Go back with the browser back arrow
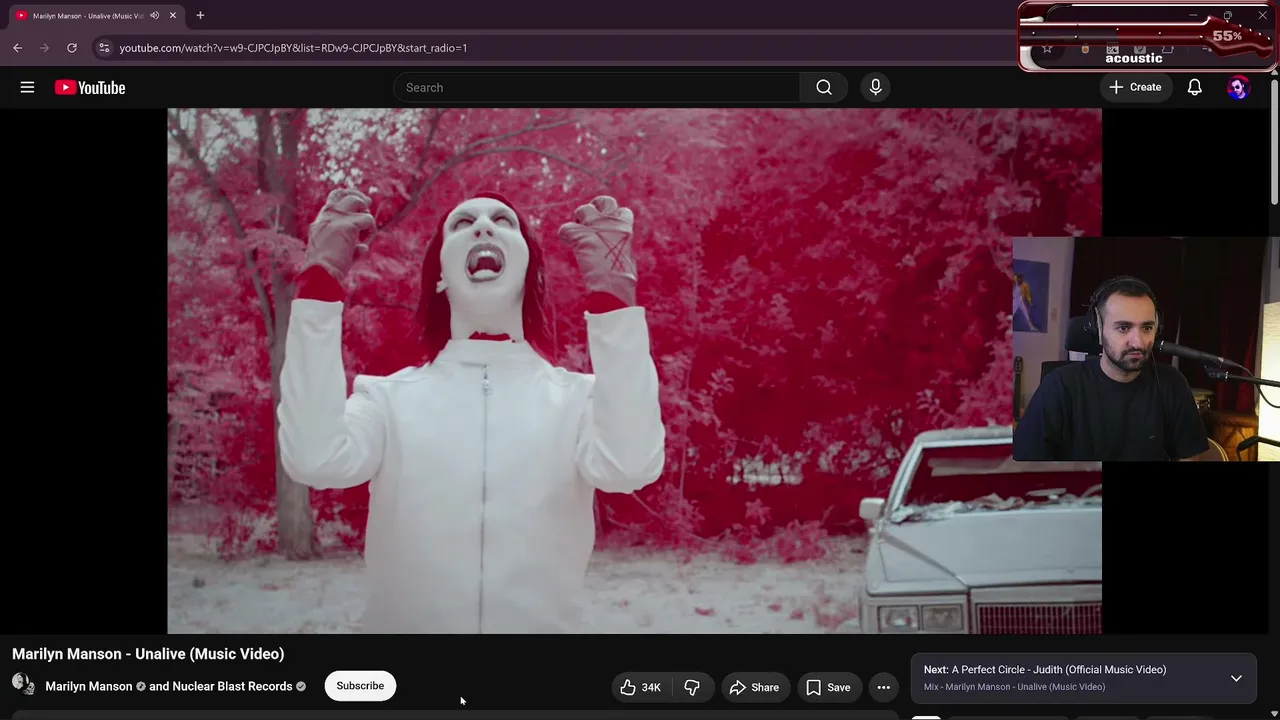The image size is (1280, 720). (x=17, y=47)
